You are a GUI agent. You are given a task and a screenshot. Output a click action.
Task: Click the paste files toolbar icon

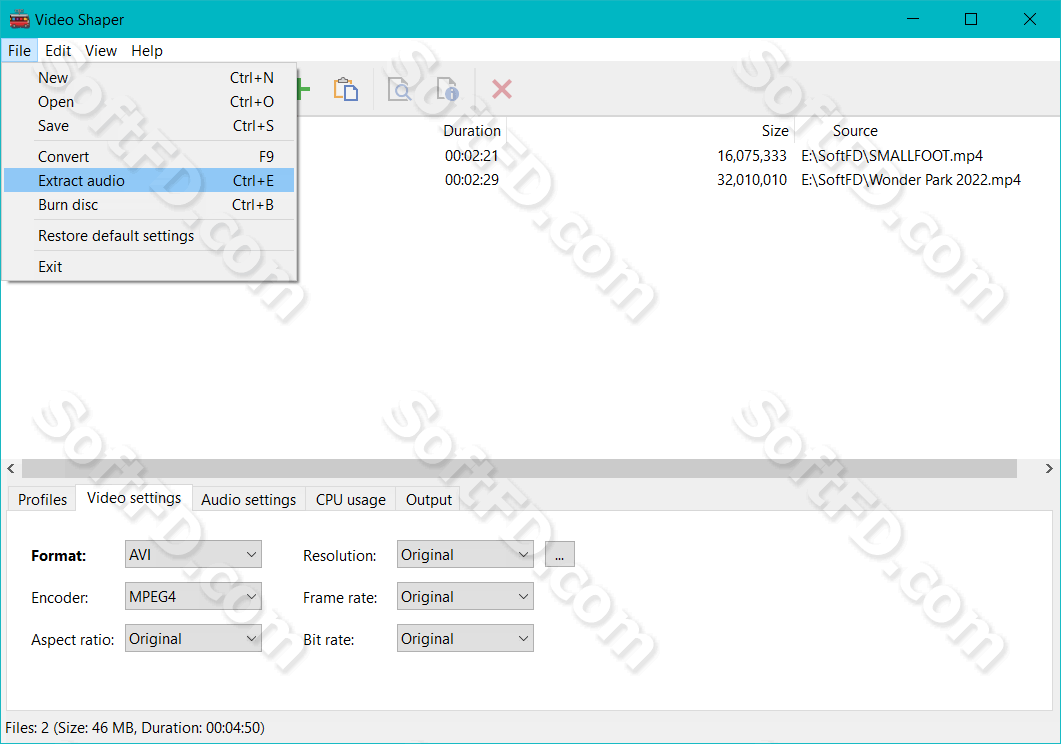pos(346,89)
